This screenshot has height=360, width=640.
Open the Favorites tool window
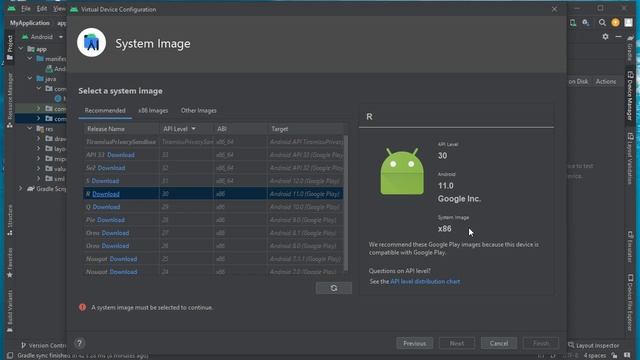tap(10, 263)
